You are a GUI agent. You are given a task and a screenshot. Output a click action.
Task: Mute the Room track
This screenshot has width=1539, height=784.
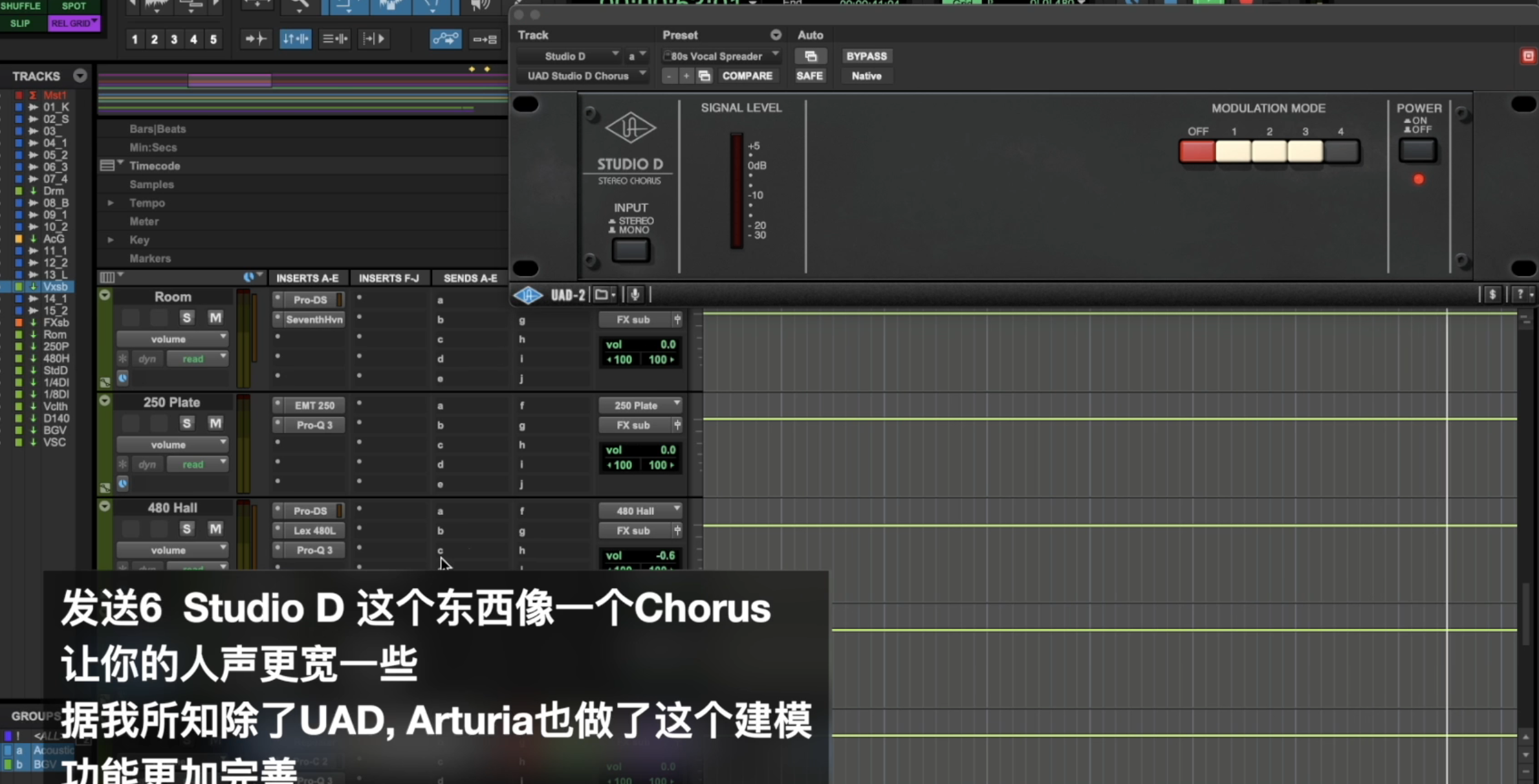tap(215, 318)
